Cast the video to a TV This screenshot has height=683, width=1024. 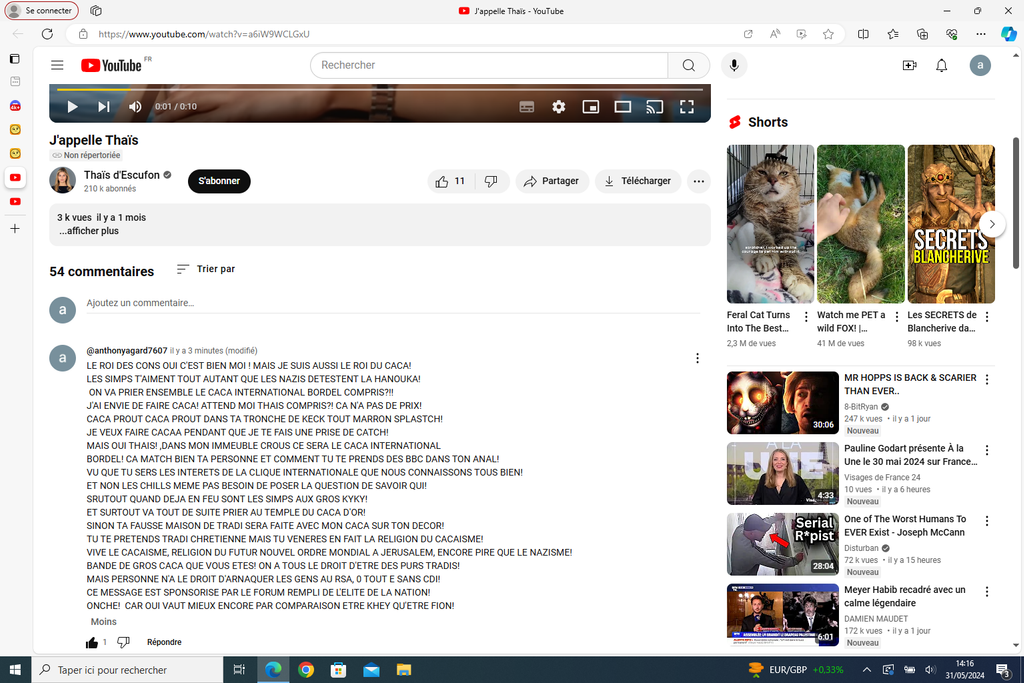(x=654, y=106)
